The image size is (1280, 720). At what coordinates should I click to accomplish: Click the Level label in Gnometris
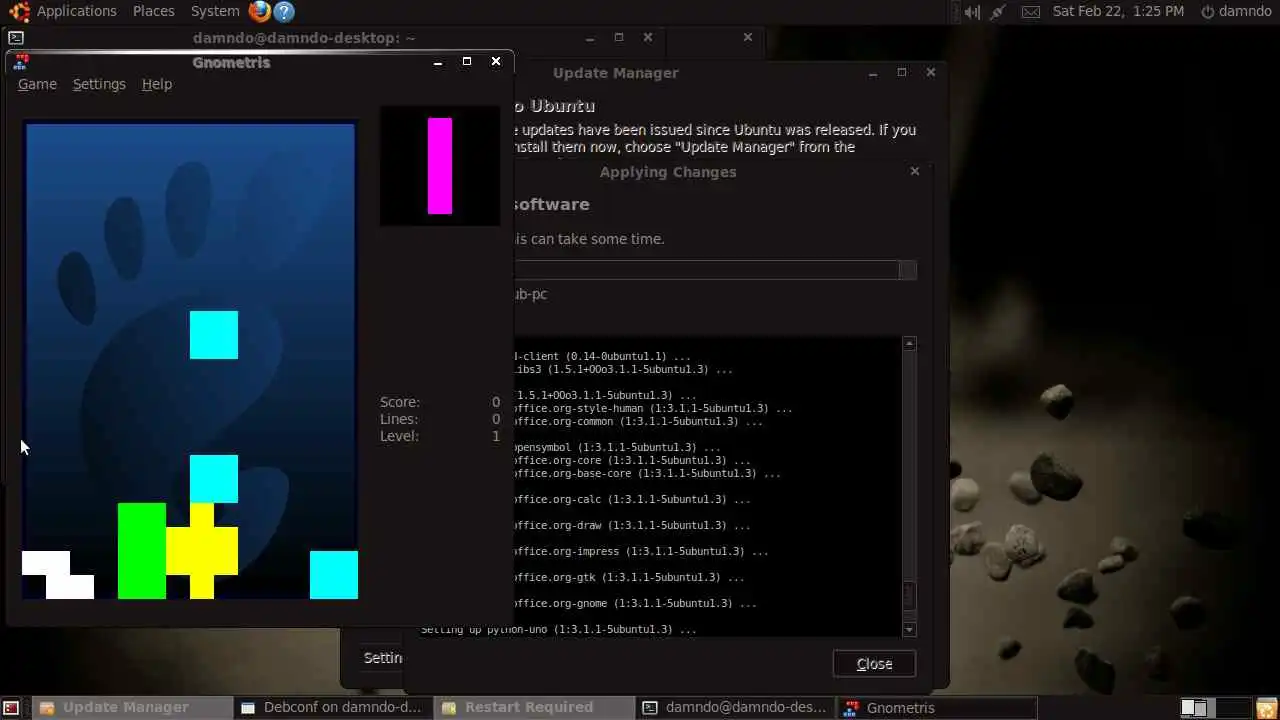click(x=399, y=436)
